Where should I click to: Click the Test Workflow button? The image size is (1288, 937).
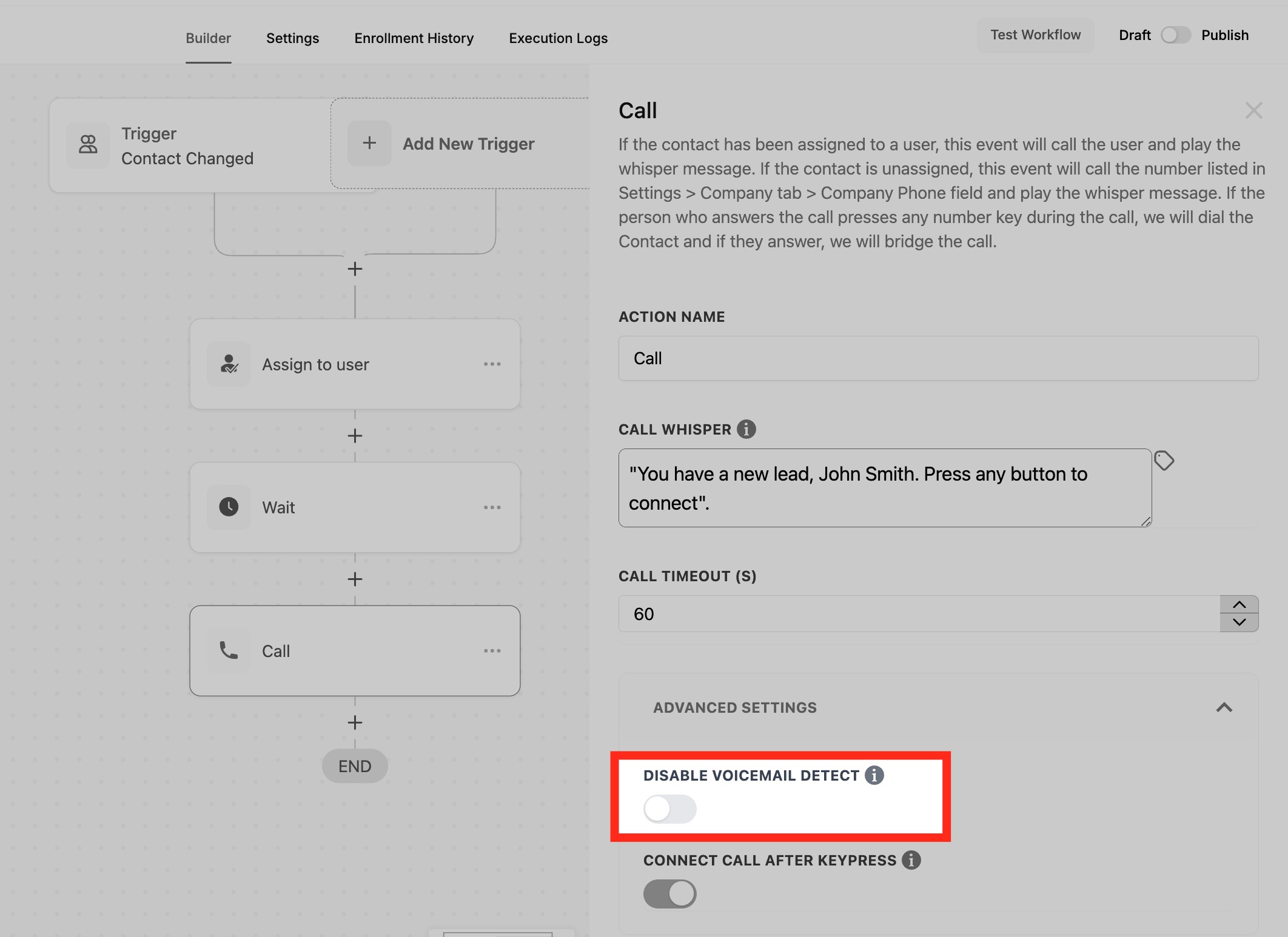pyautogui.click(x=1035, y=35)
